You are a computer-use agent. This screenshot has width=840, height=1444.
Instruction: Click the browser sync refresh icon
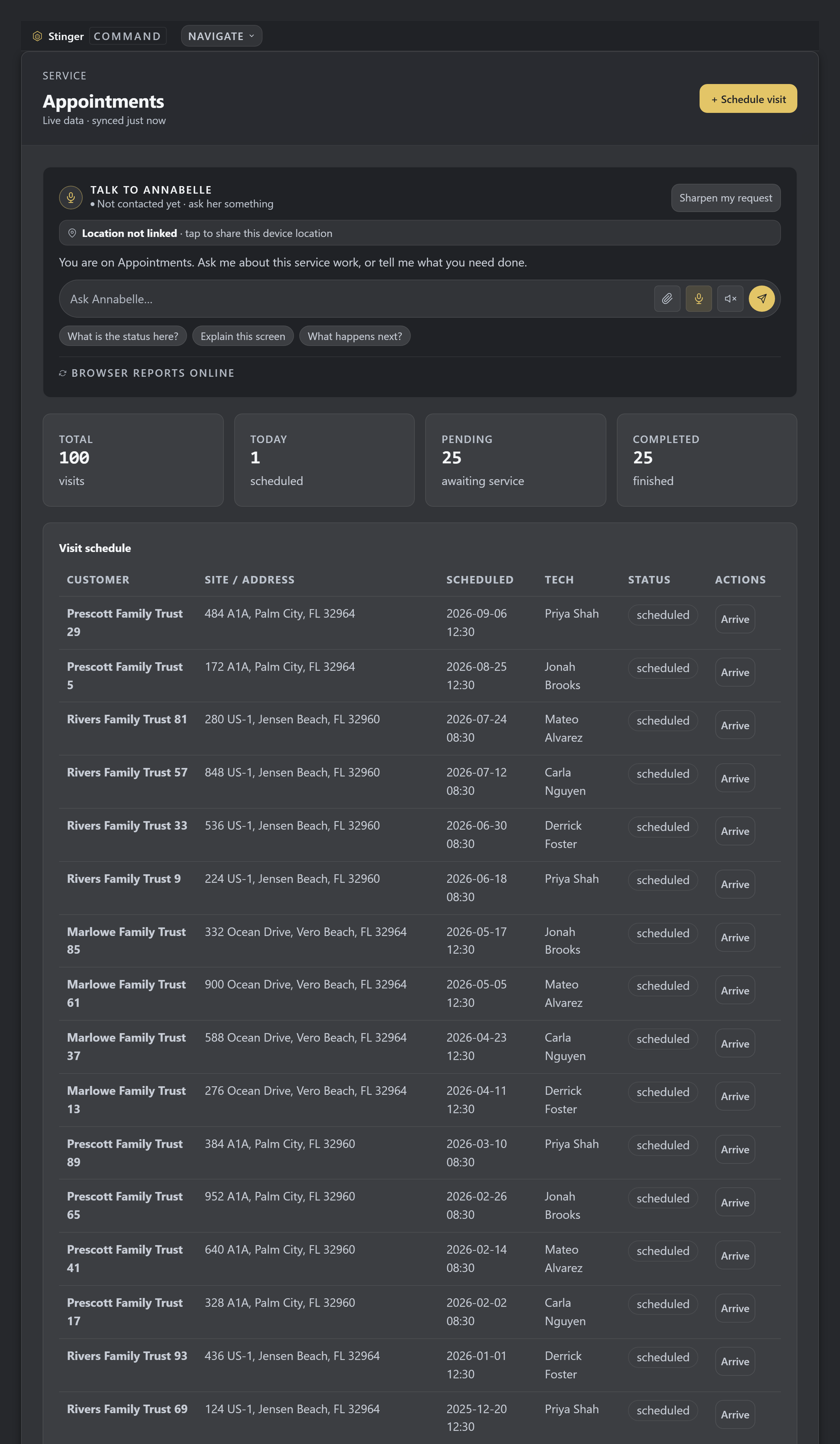pos(63,373)
